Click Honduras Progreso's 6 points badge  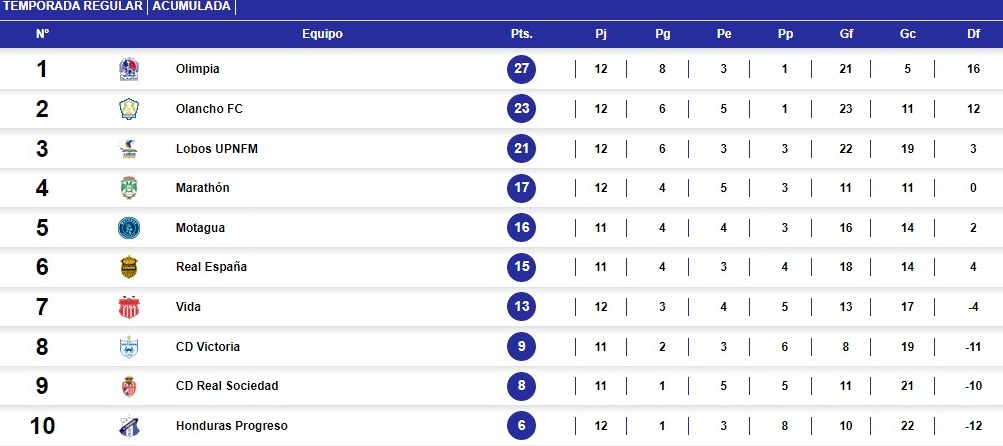point(521,426)
